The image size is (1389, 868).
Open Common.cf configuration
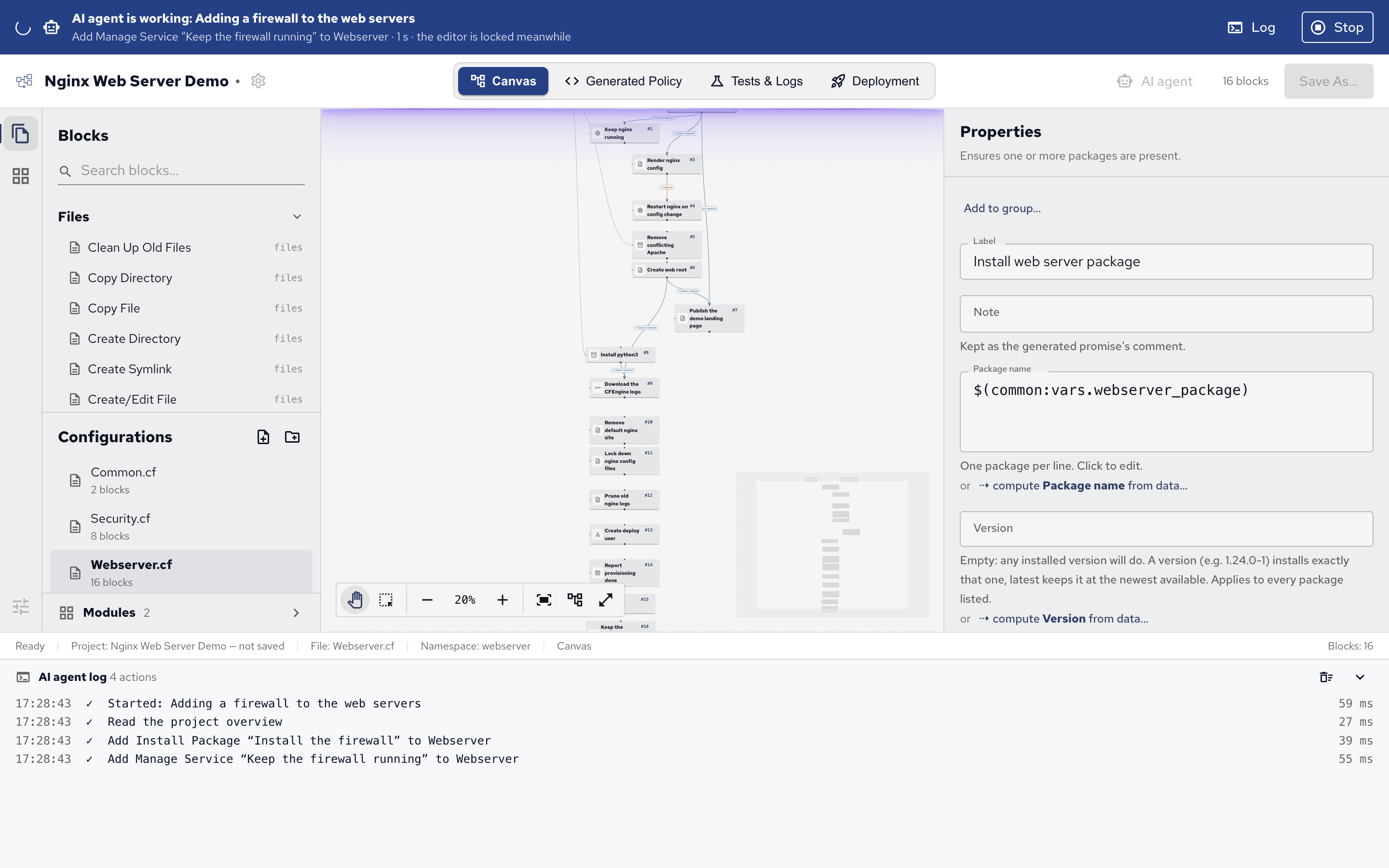181,480
